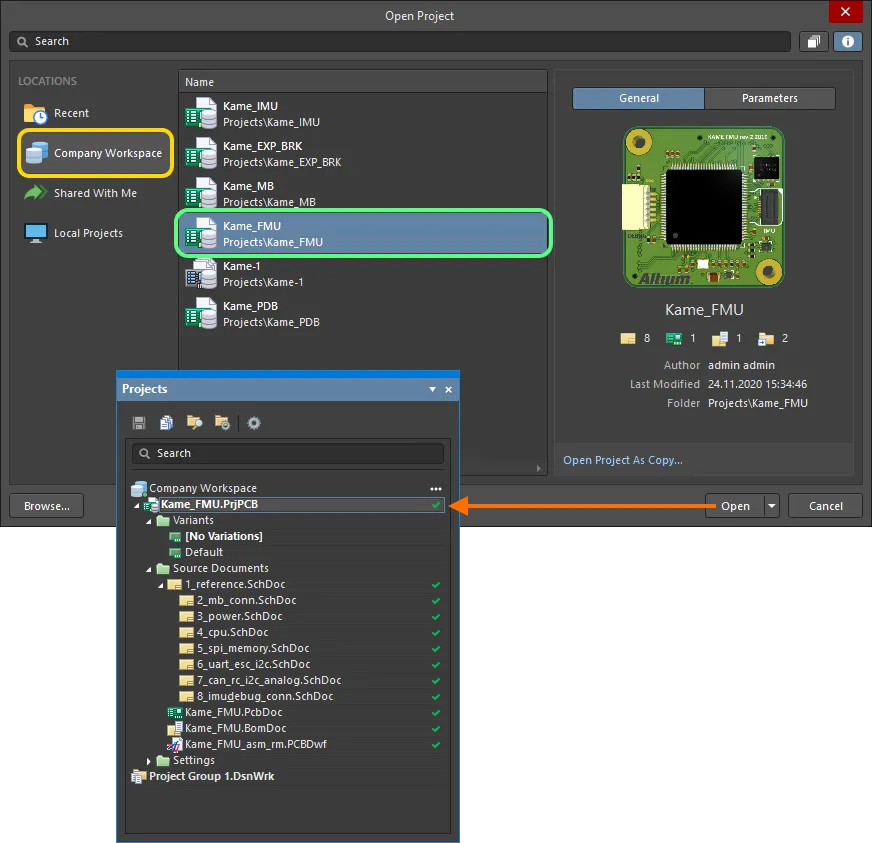The height and width of the screenshot is (843, 872).
Task: Click status checkmark for Kame_FMU.PcbDoc
Action: pyautogui.click(x=436, y=713)
